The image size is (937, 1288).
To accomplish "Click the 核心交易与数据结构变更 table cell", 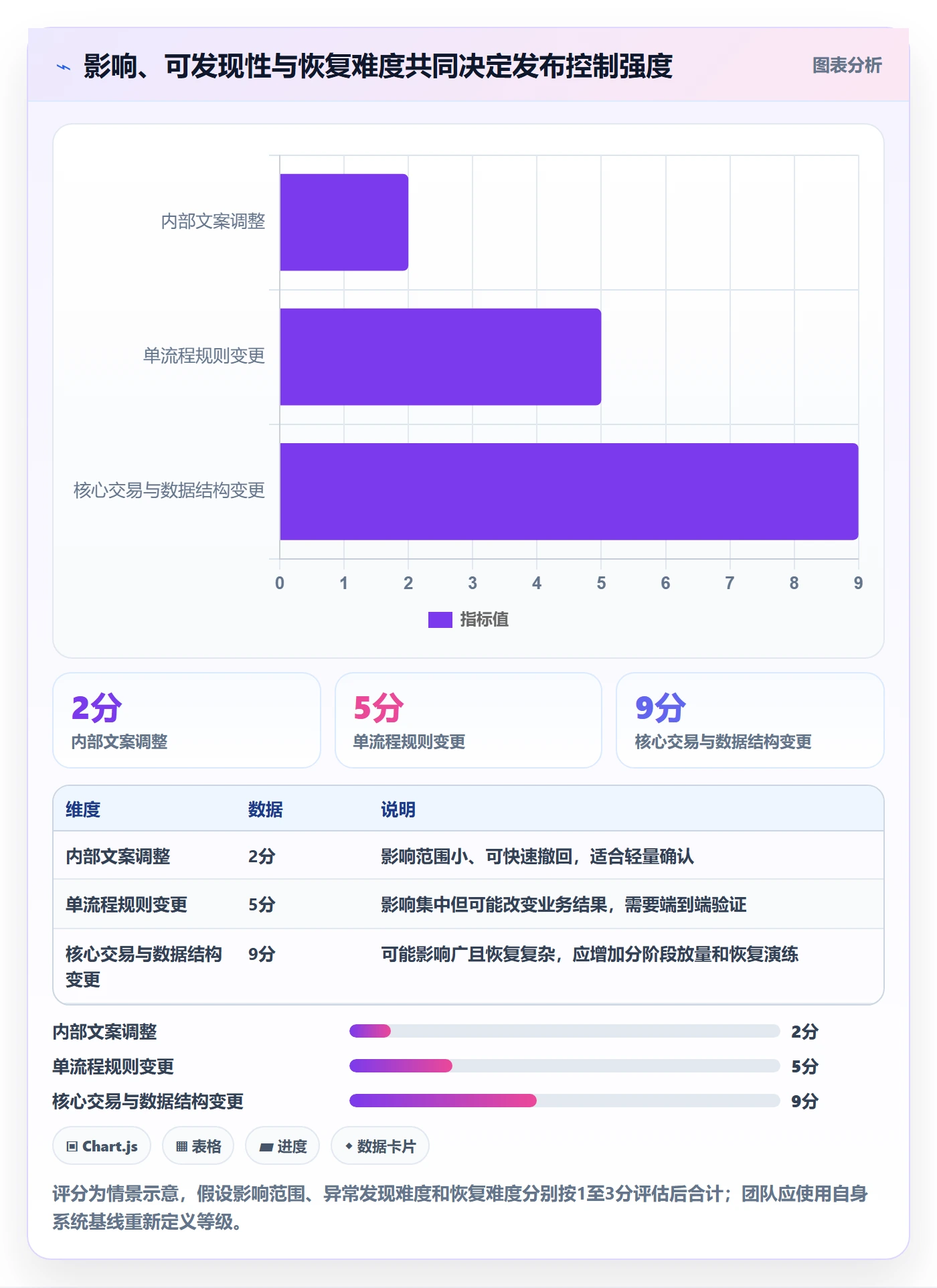I will [144, 967].
